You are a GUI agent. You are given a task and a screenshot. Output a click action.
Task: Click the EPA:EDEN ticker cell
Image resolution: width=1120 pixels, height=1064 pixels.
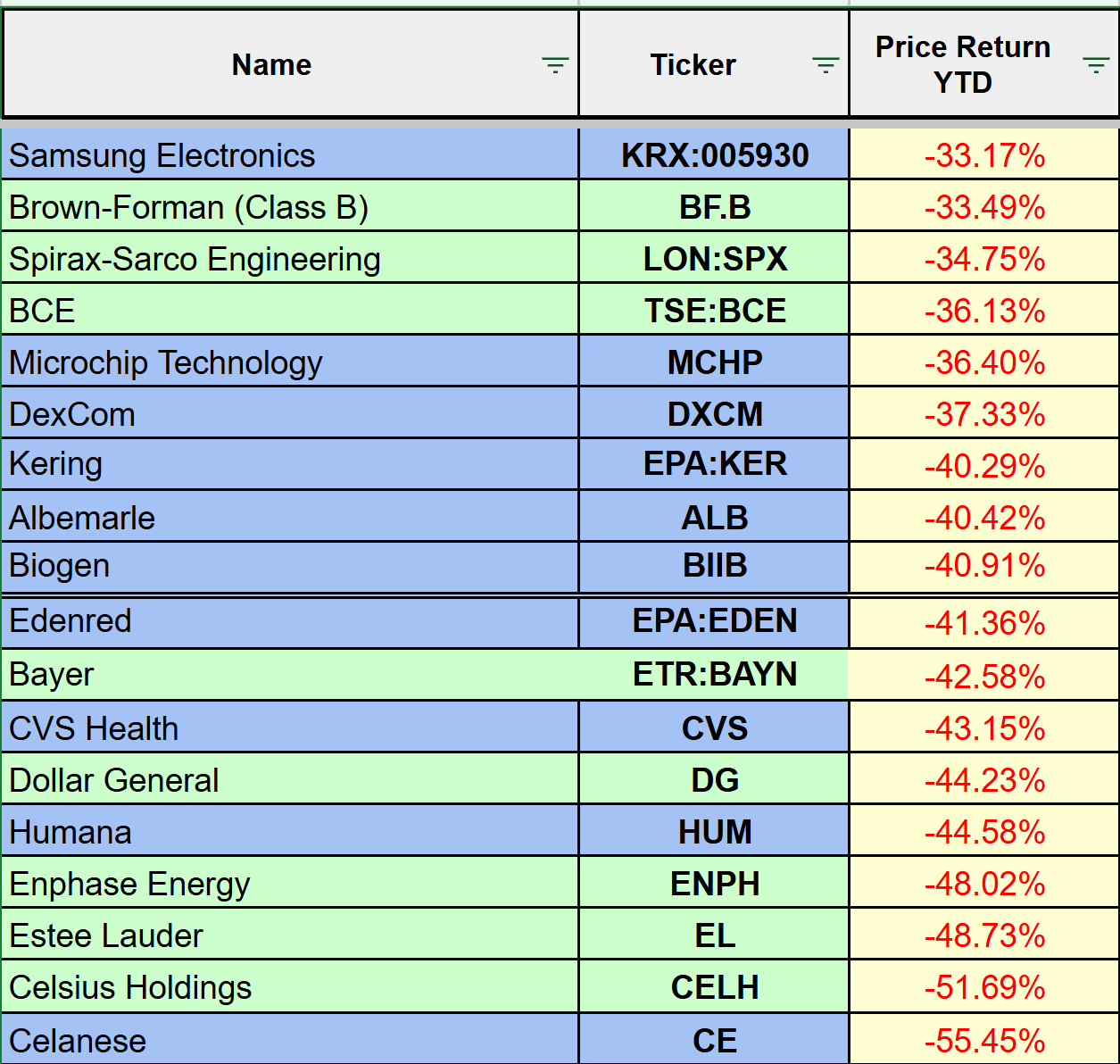[714, 621]
